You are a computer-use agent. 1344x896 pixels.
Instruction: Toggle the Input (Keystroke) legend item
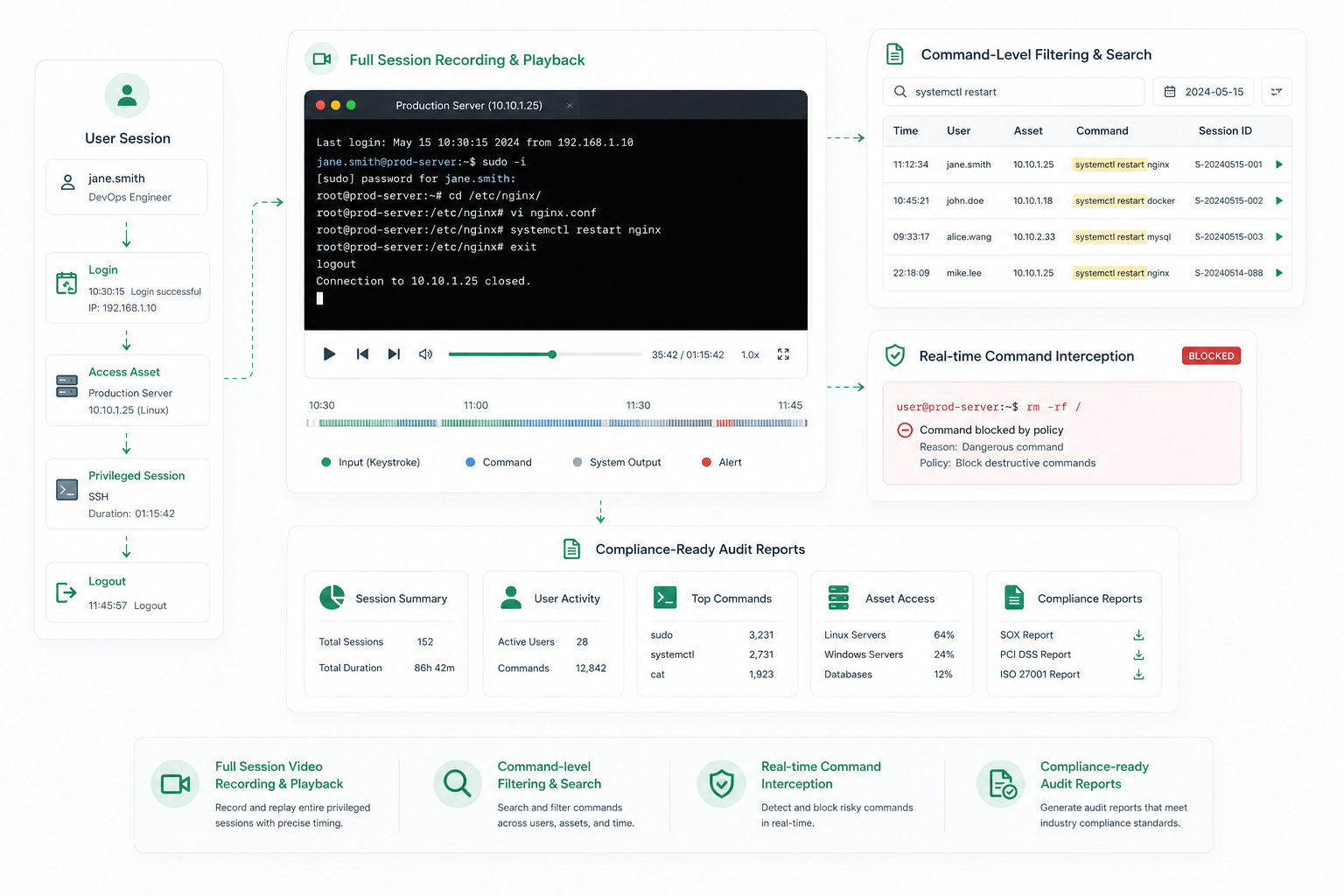click(371, 462)
